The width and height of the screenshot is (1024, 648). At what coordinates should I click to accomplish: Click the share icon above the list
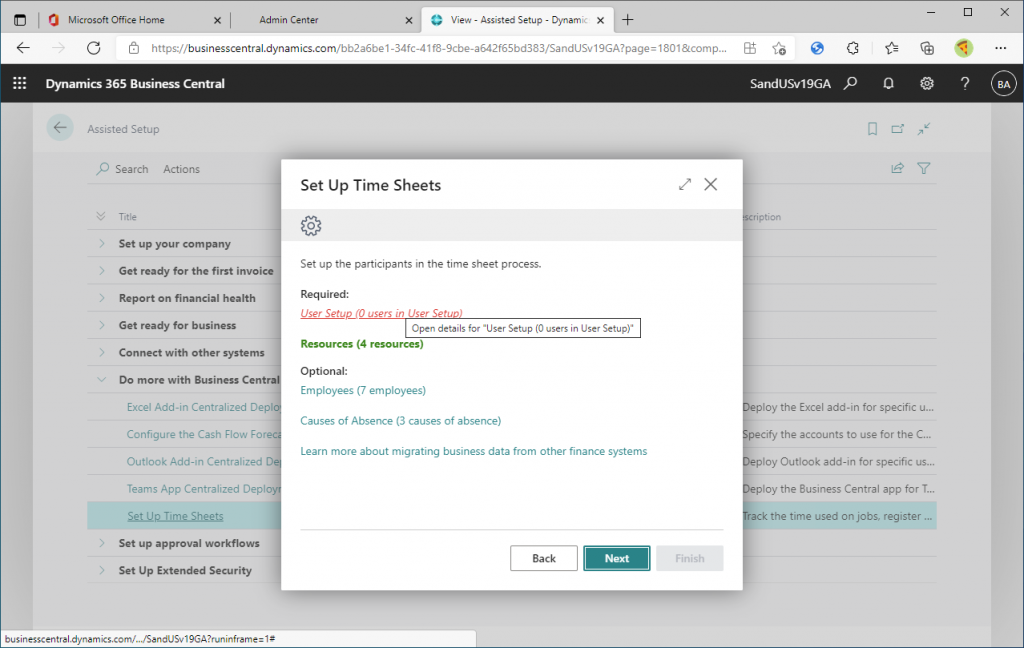(897, 169)
